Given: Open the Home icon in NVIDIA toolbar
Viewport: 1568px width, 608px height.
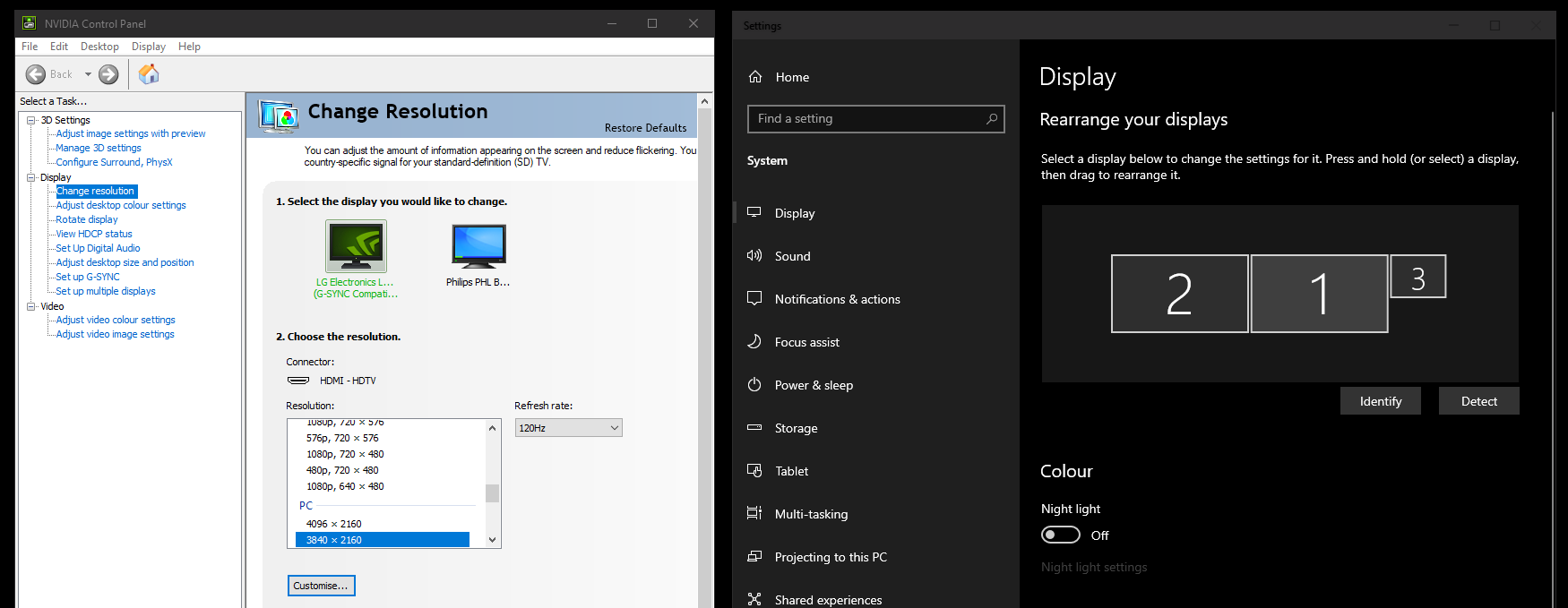Looking at the screenshot, I should 149,74.
